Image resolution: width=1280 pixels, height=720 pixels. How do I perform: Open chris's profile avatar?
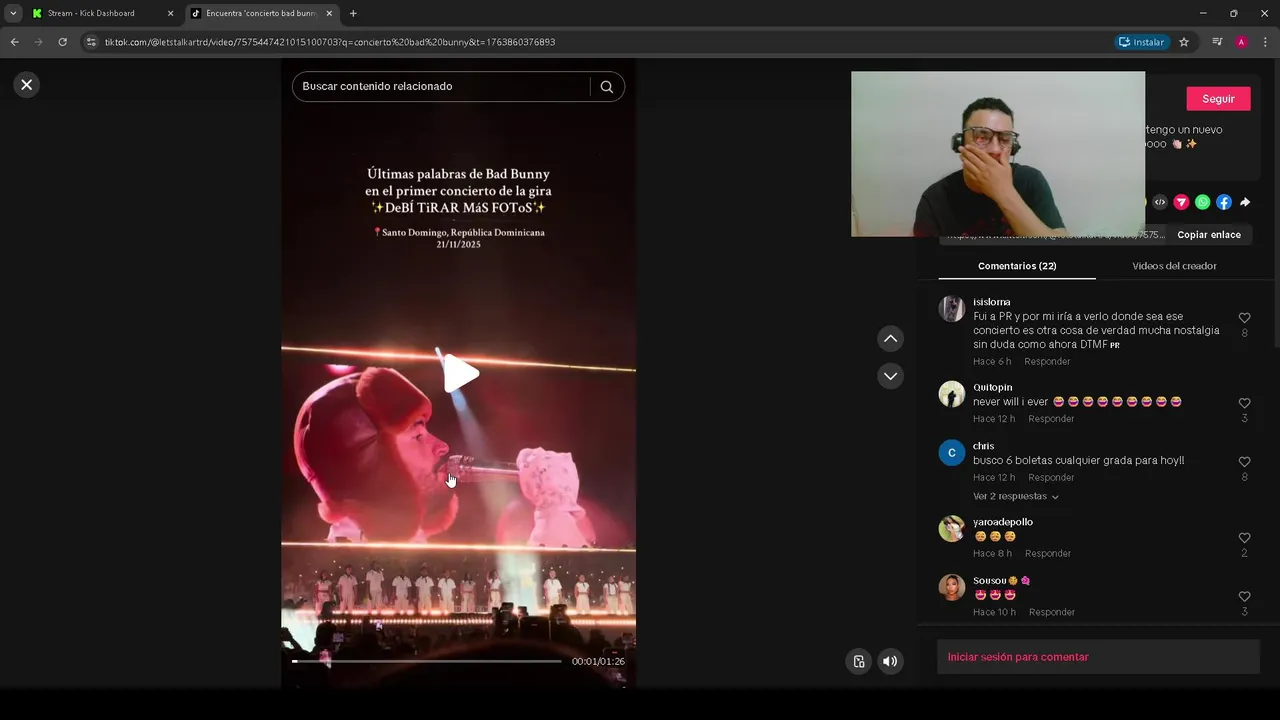click(x=951, y=453)
